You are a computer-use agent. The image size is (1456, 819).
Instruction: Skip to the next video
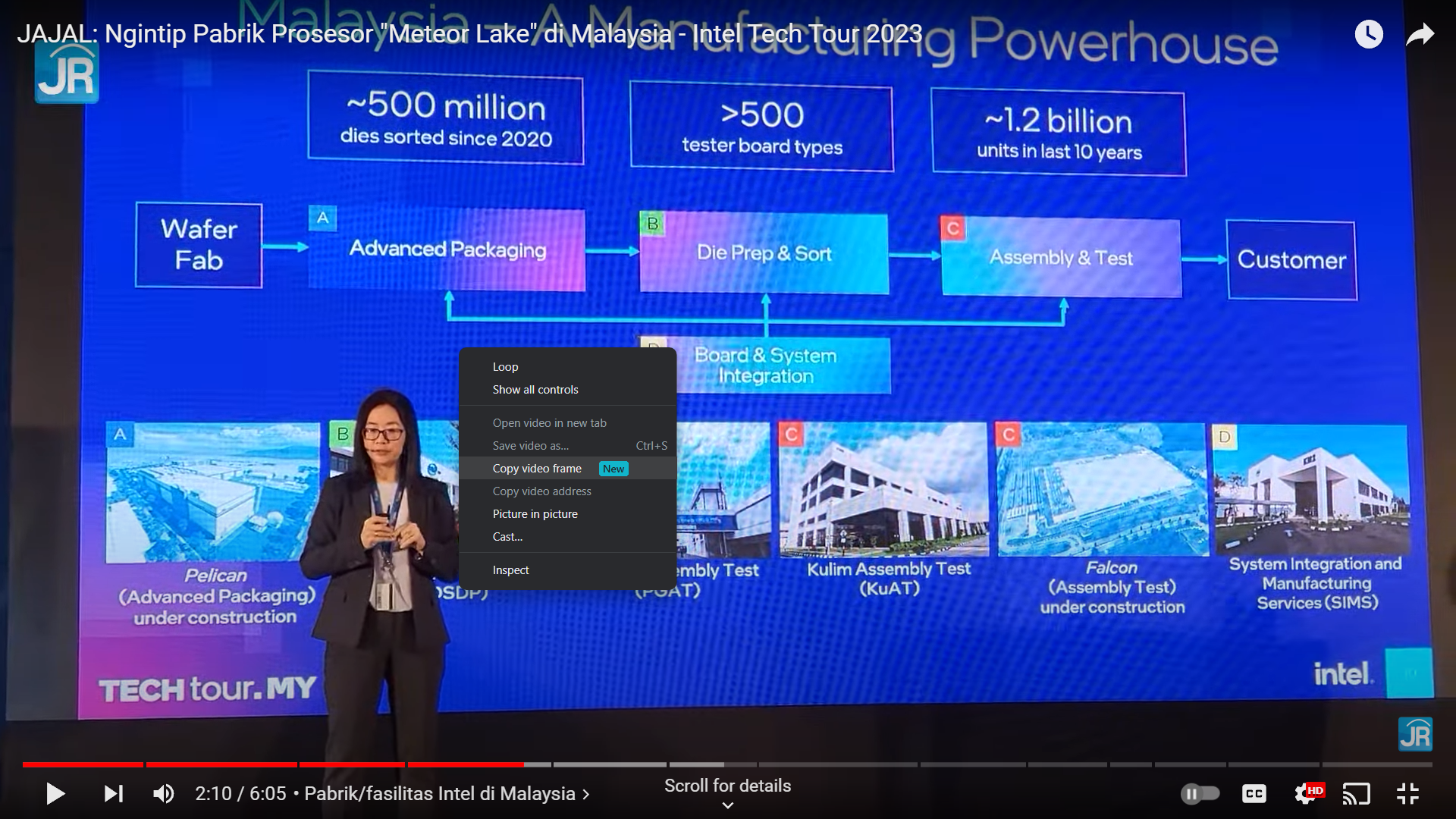tap(114, 794)
